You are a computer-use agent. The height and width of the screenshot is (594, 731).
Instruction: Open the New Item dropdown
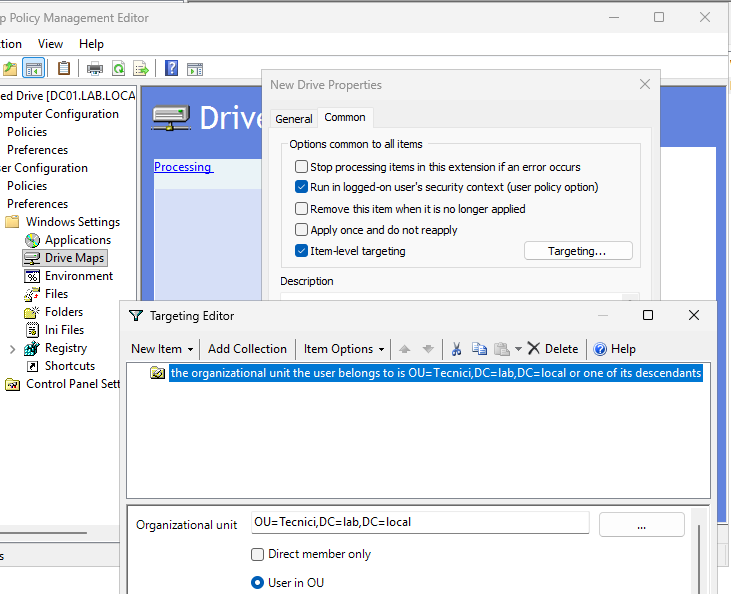162,349
